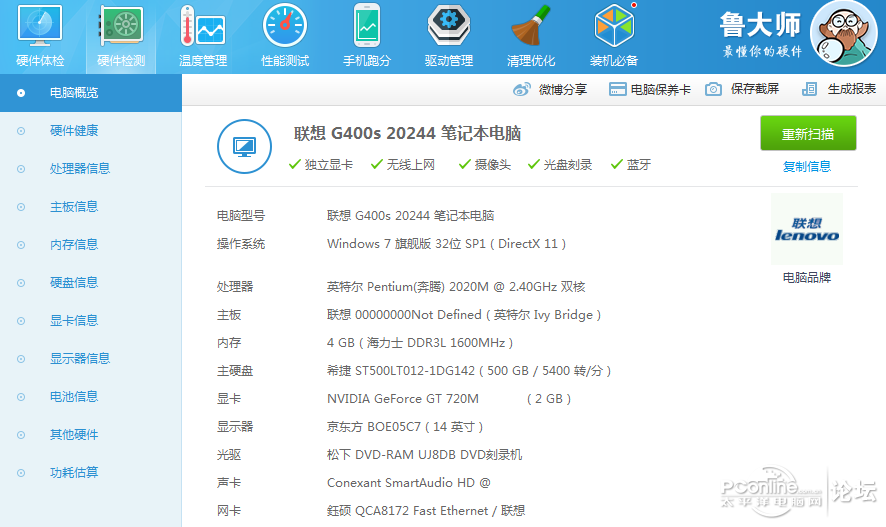Click optical drive value 松下 DVD-RAM UJ8DB
This screenshot has height=527, width=886.
(424, 455)
